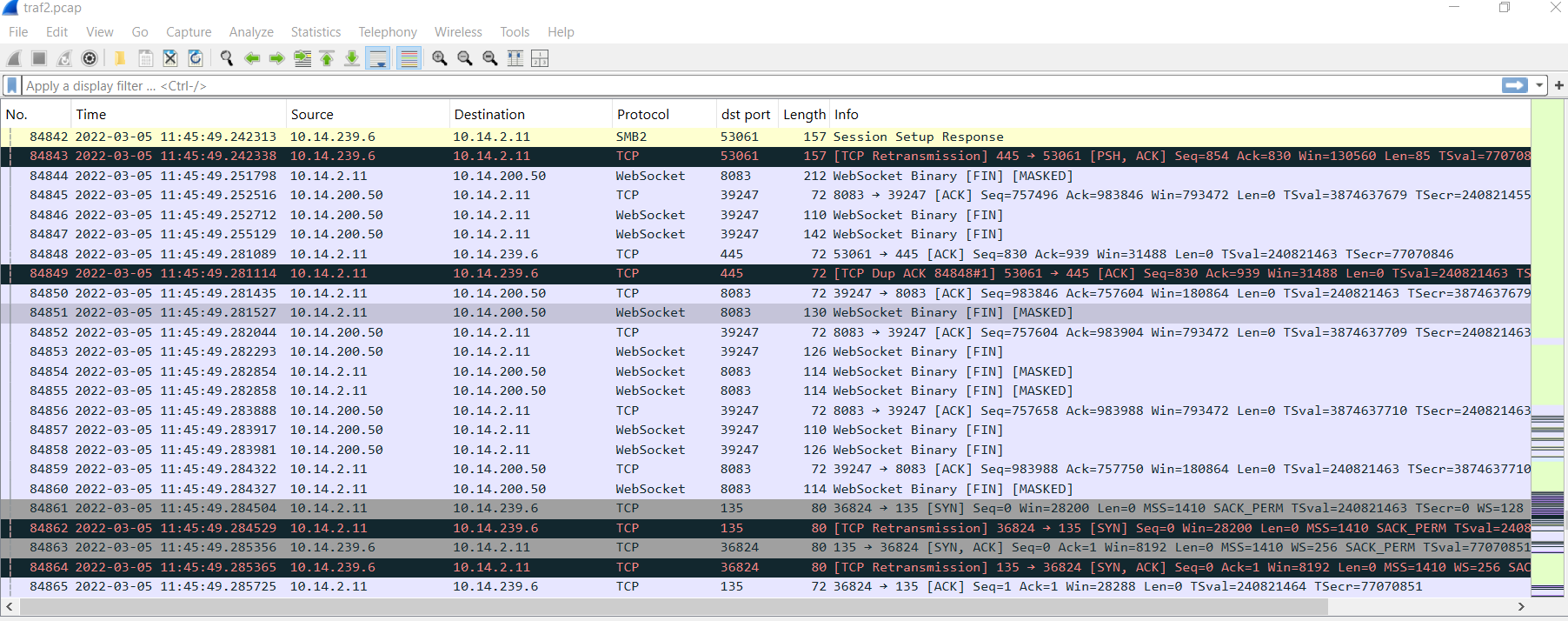Image resolution: width=1568 pixels, height=621 pixels.
Task: Sort packets by the Protocol column header
Action: 643,115
